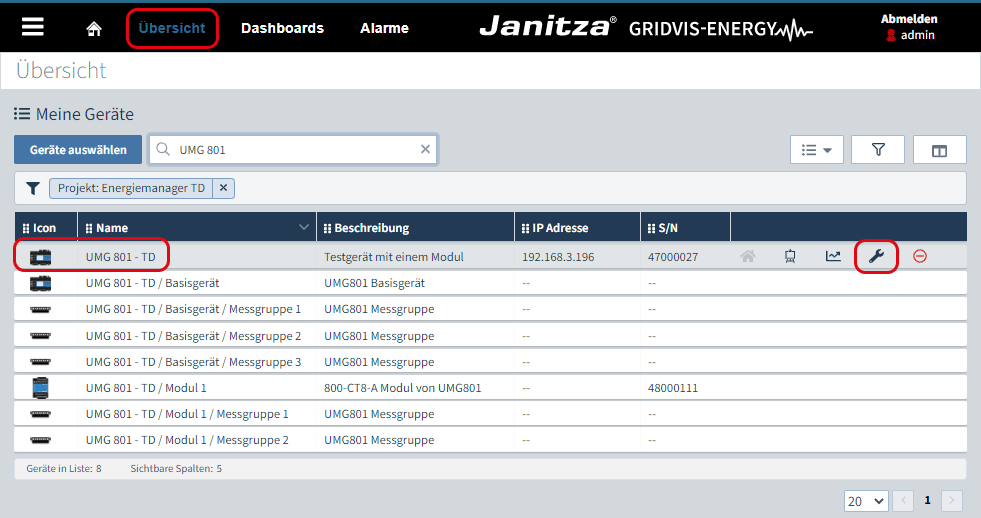
Task: Open the Alarme tab
Action: [384, 28]
